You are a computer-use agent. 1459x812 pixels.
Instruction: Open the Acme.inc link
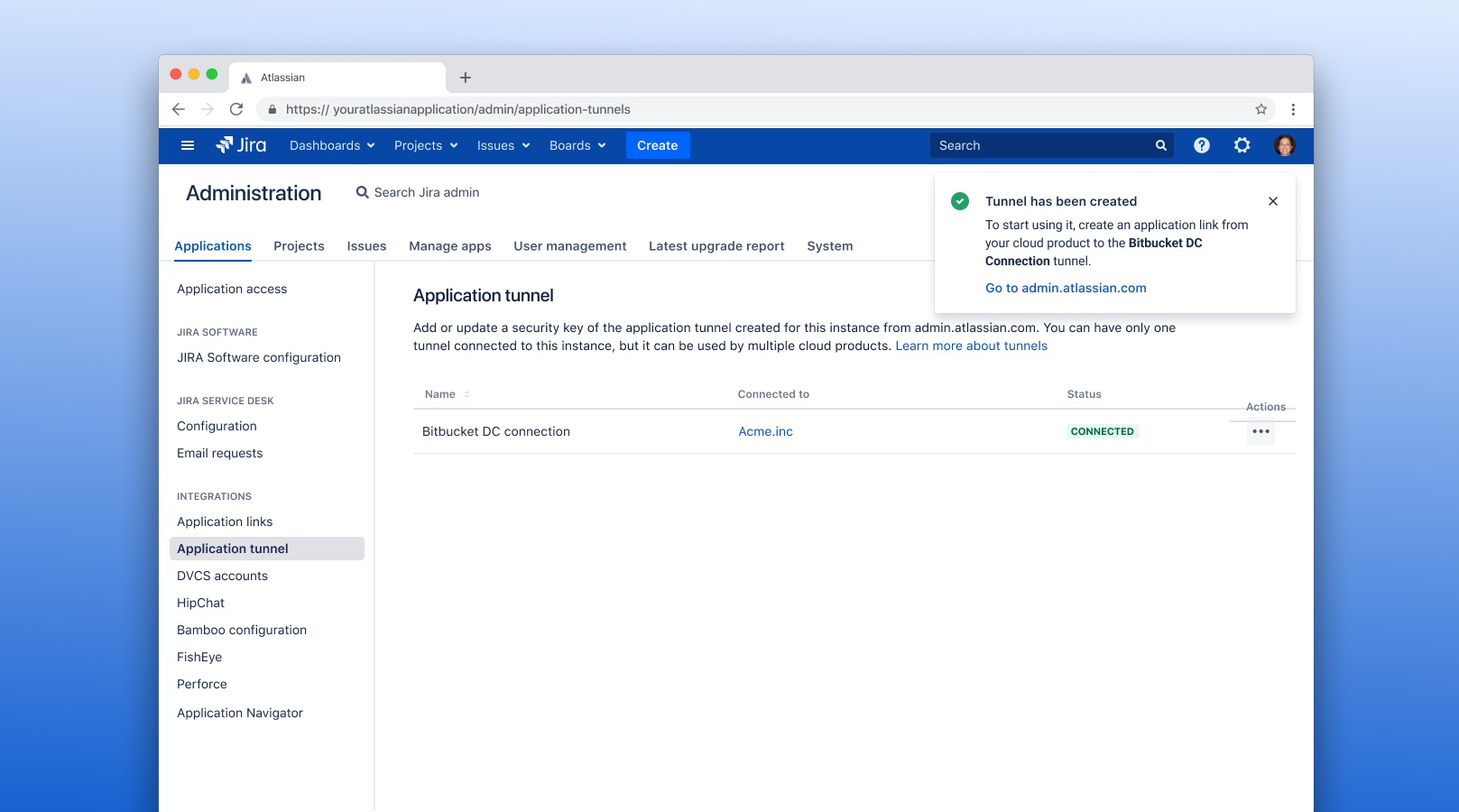(766, 431)
